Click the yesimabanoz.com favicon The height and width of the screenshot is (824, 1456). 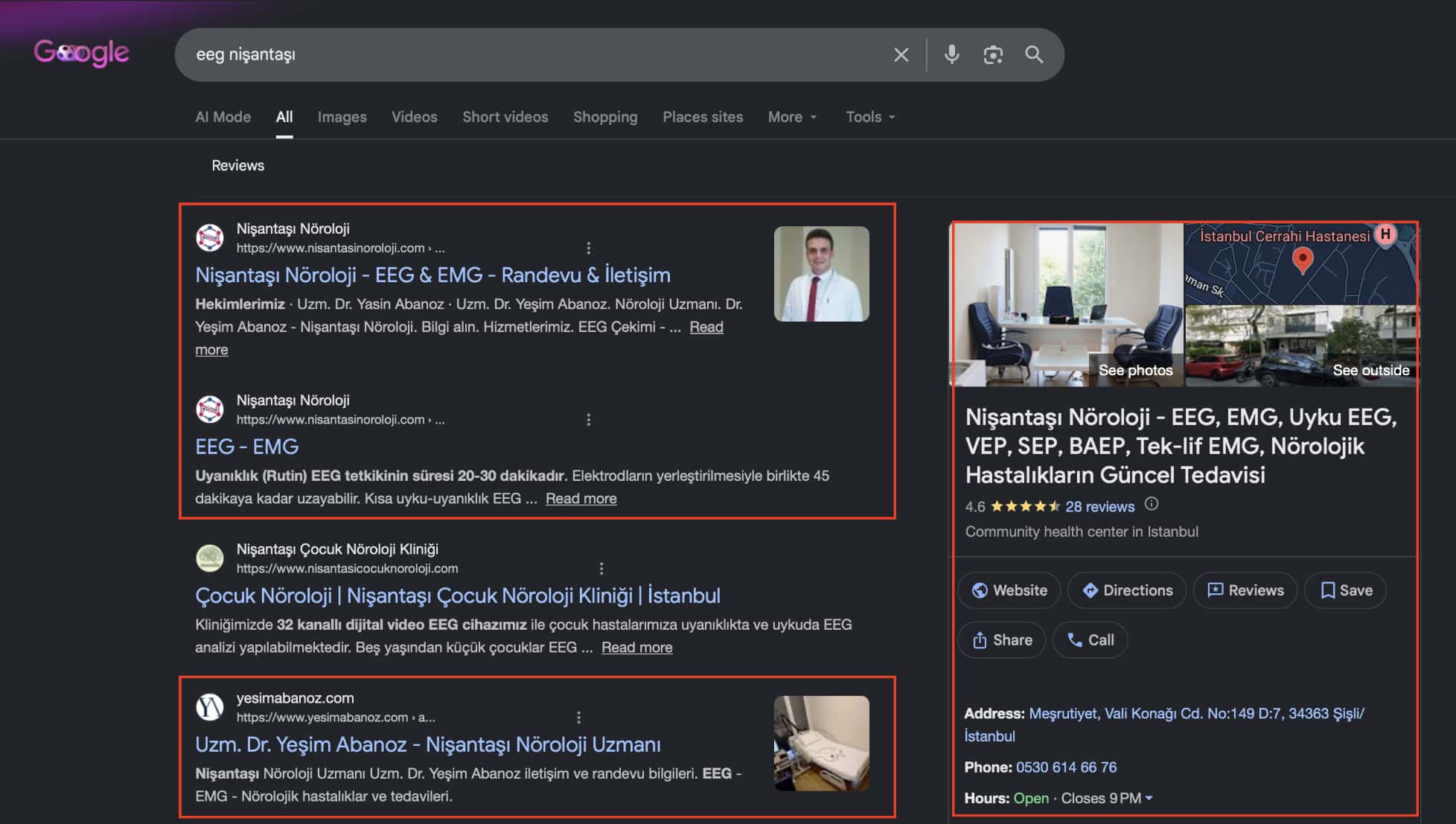[x=210, y=707]
